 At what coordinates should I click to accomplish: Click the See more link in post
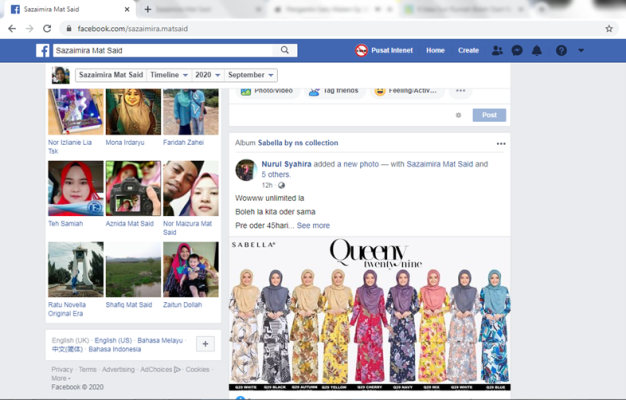(313, 226)
